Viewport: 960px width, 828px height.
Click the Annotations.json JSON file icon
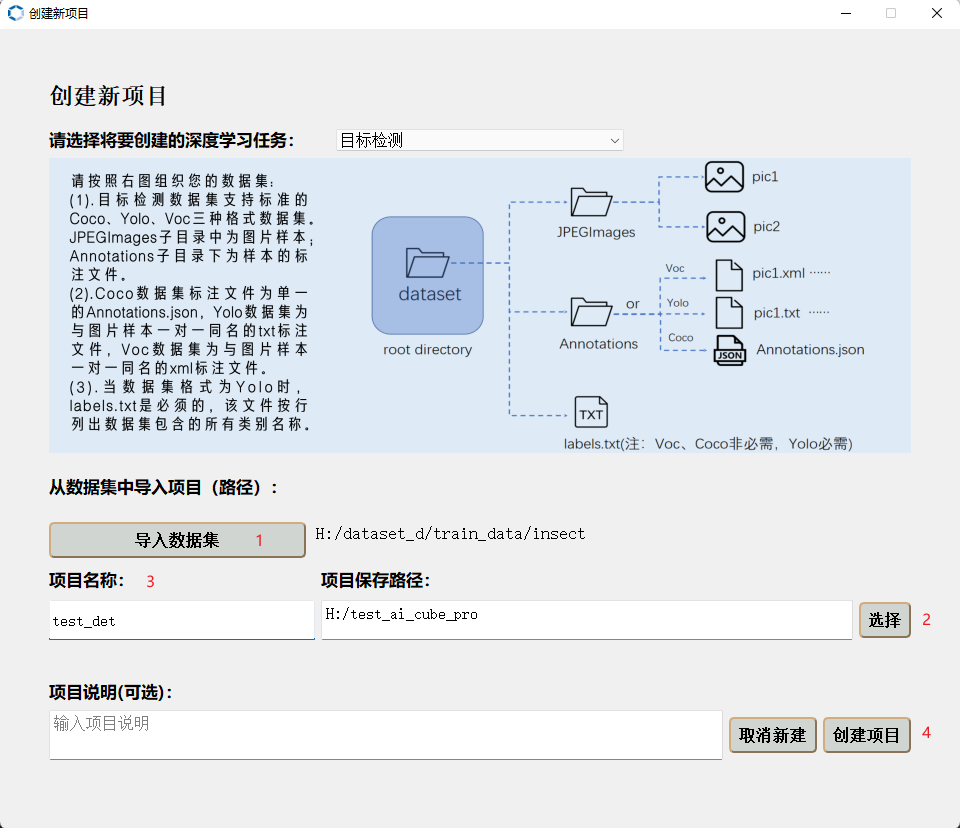pos(729,350)
